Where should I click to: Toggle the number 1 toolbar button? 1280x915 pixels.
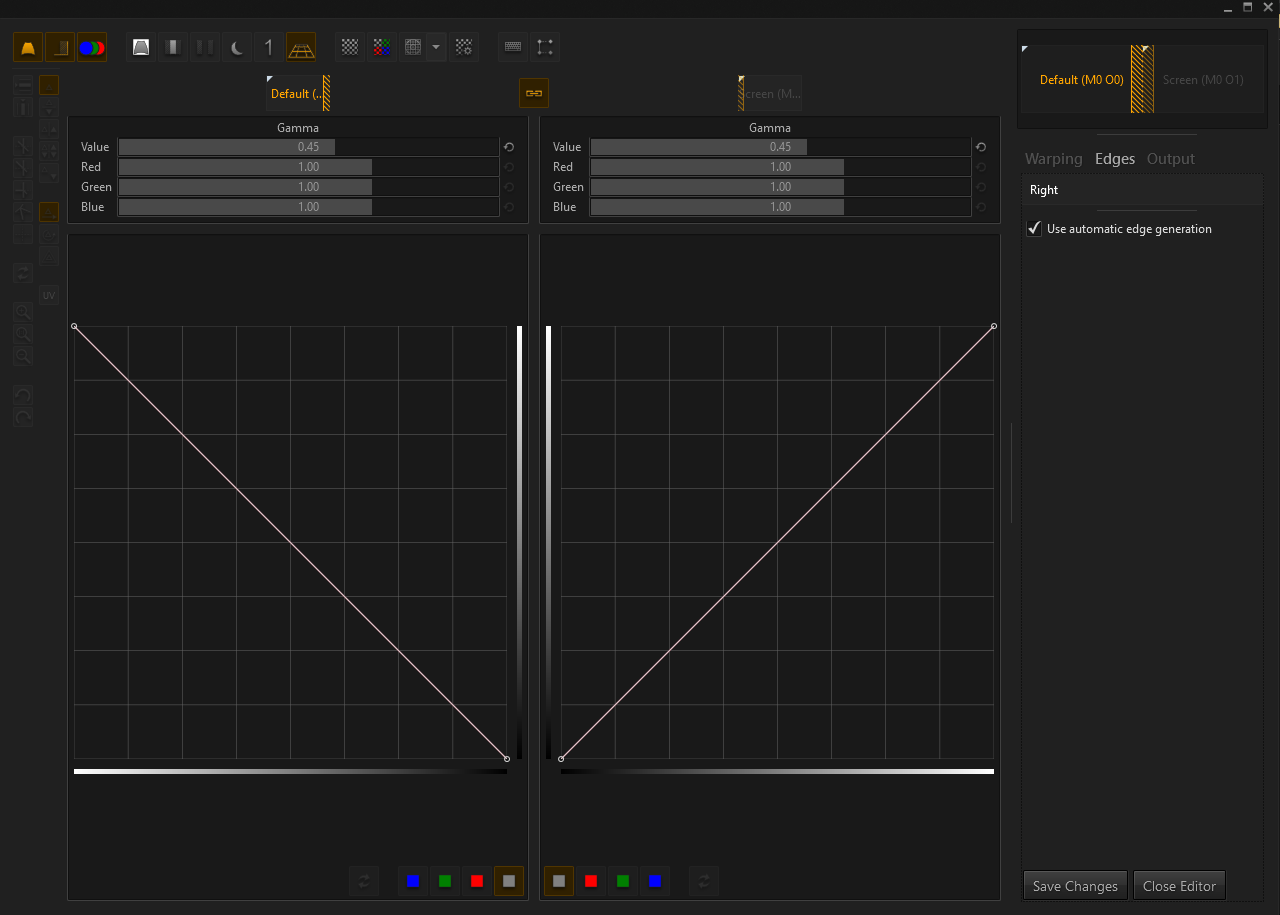(x=268, y=47)
